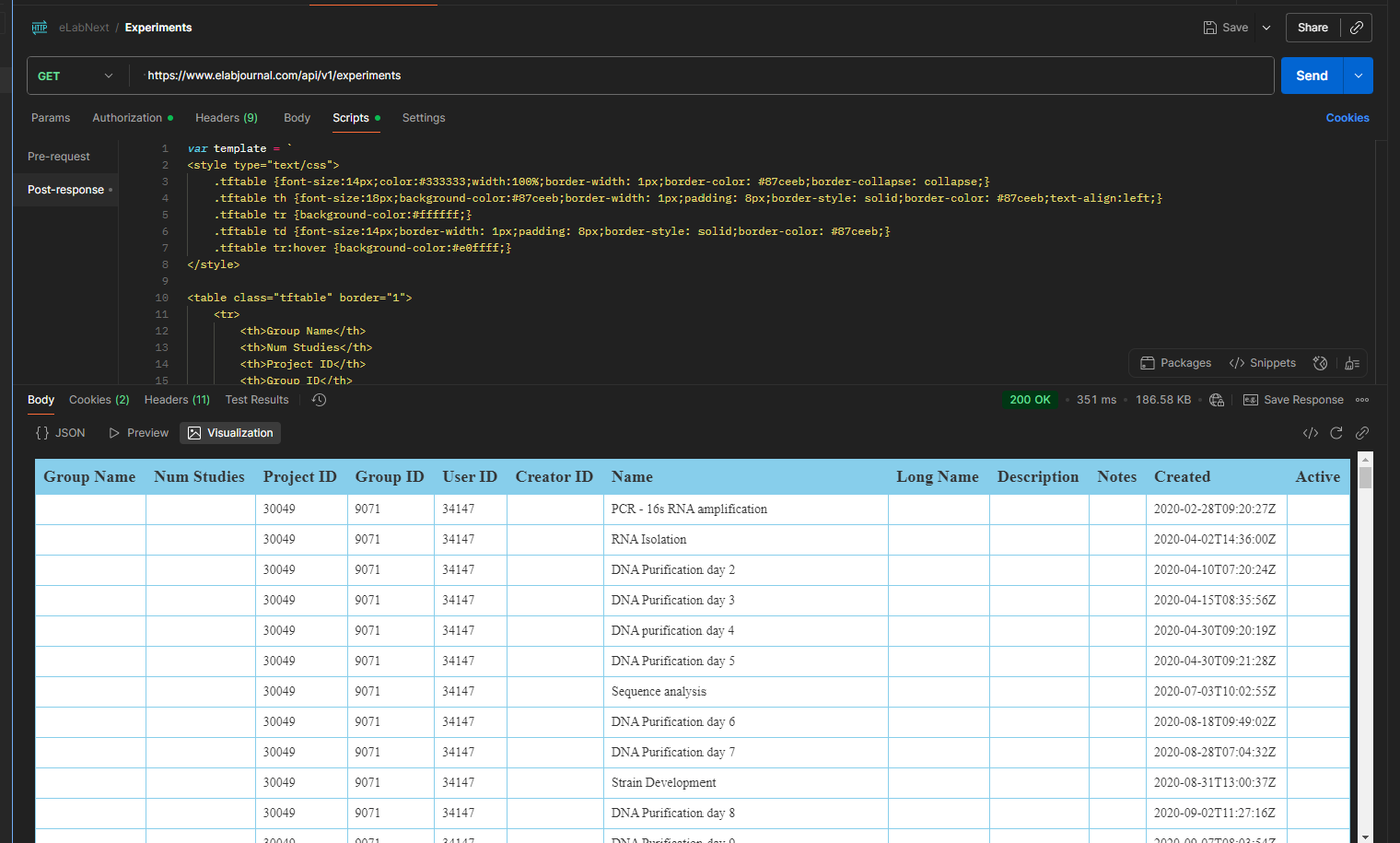Viewport: 1400px width, 843px height.
Task: Open the Test Results tab
Action: pos(257,400)
